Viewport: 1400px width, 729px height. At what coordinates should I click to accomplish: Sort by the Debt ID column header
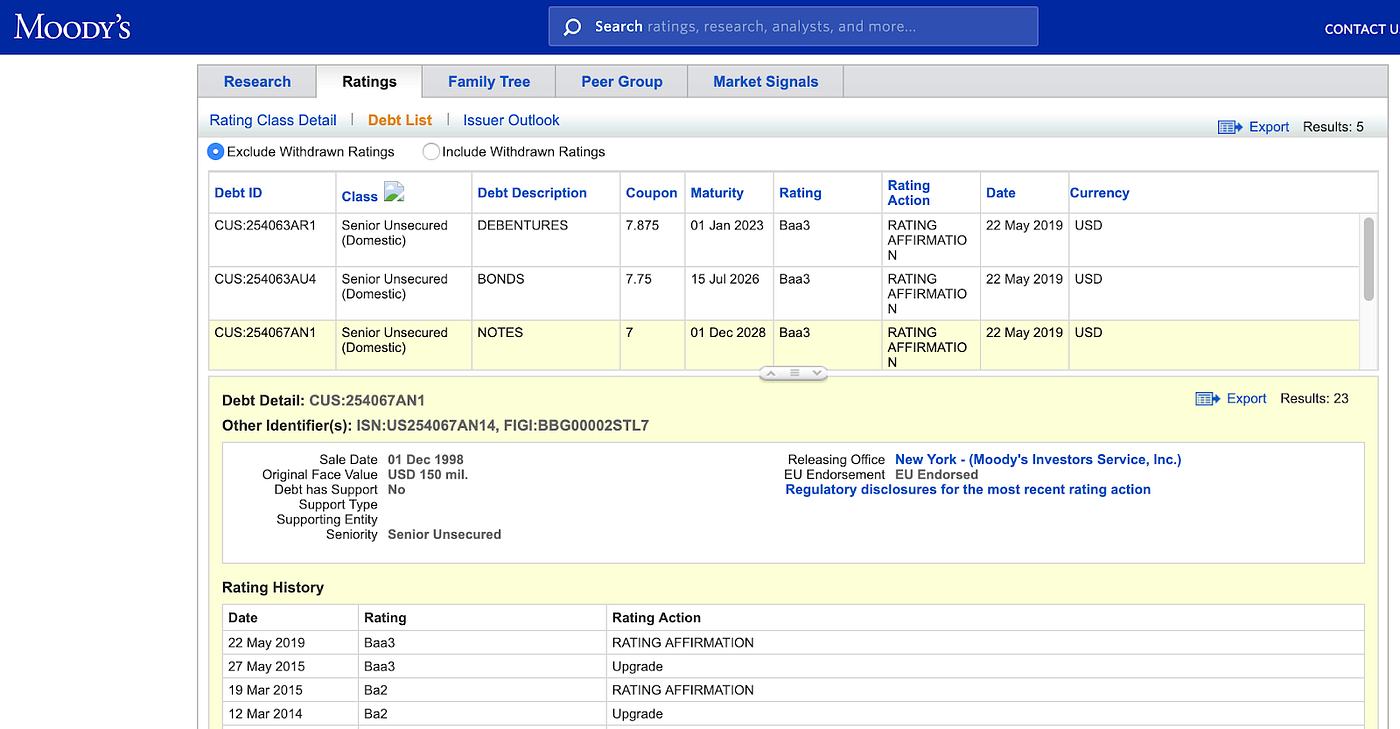238,193
